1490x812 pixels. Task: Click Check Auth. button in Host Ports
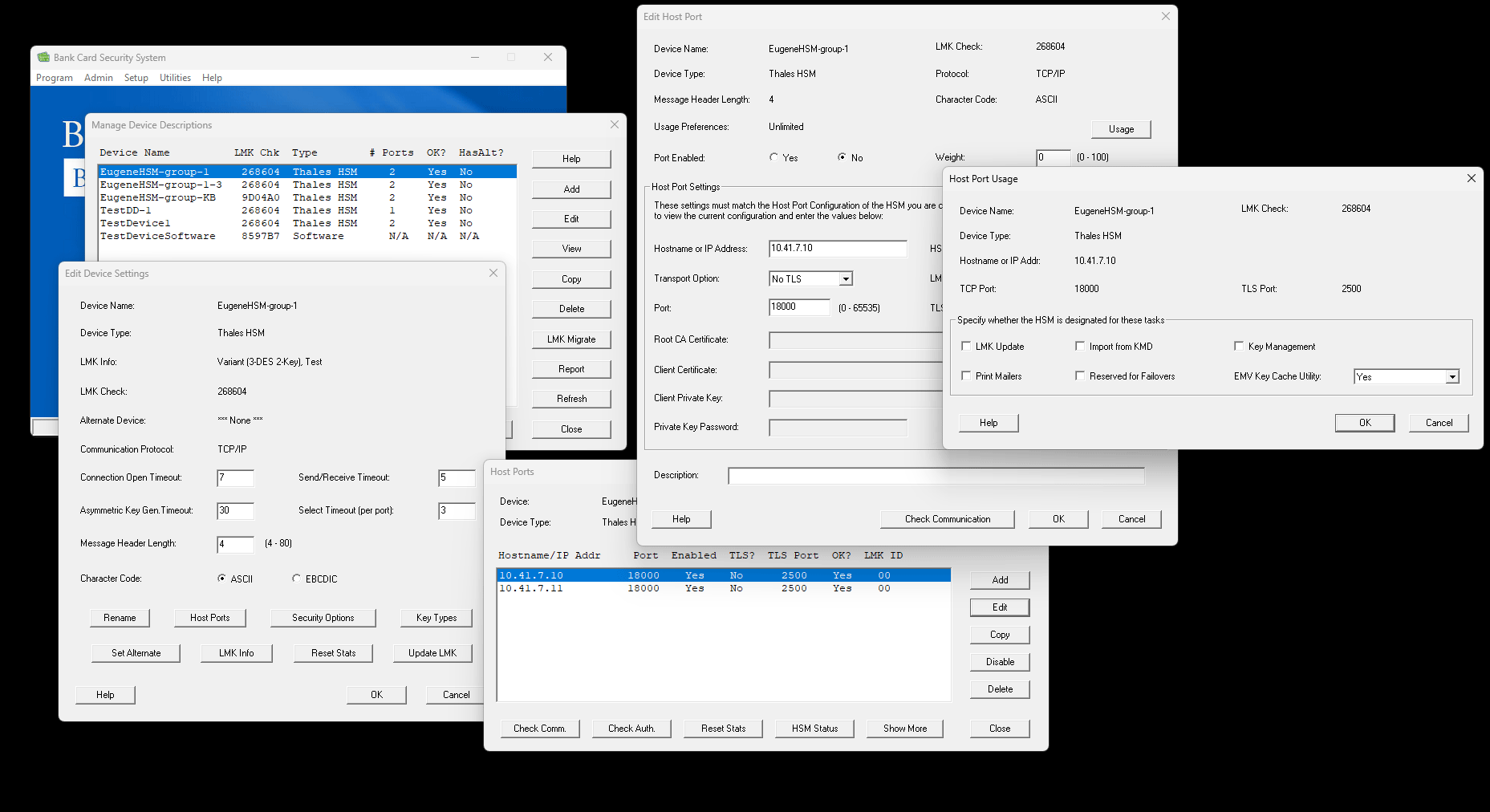point(631,729)
